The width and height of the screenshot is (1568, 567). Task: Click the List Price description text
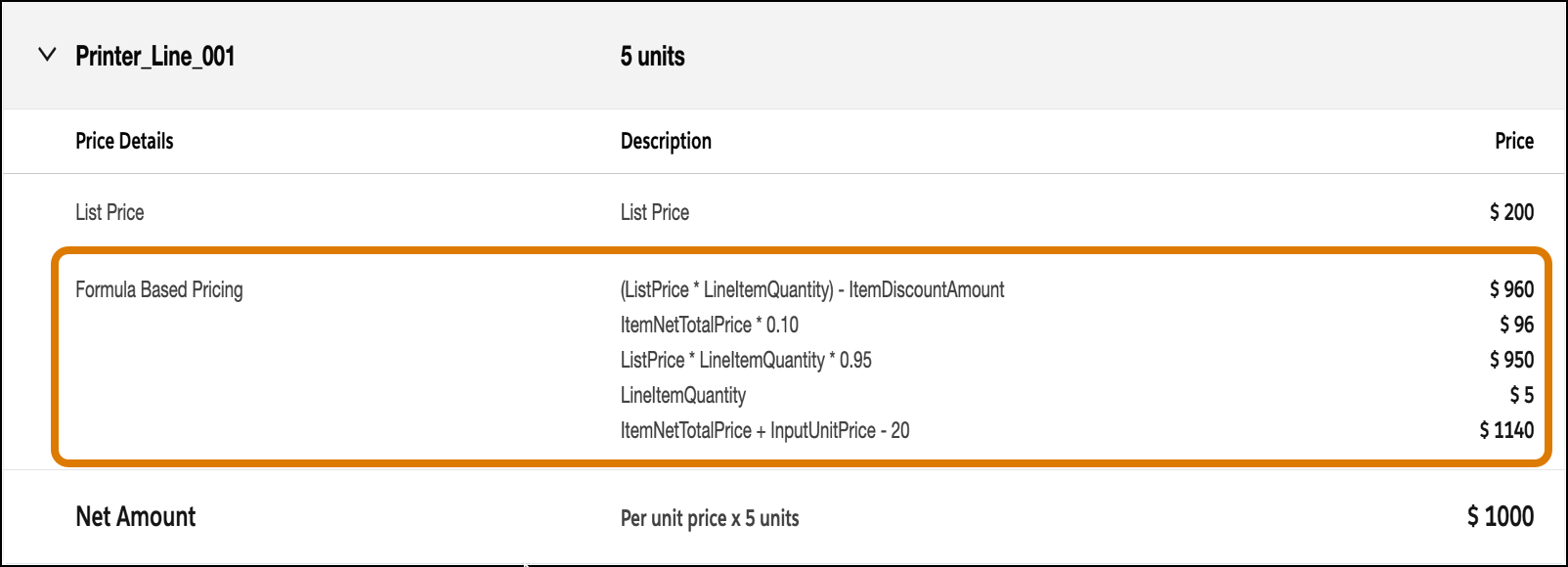[655, 212]
